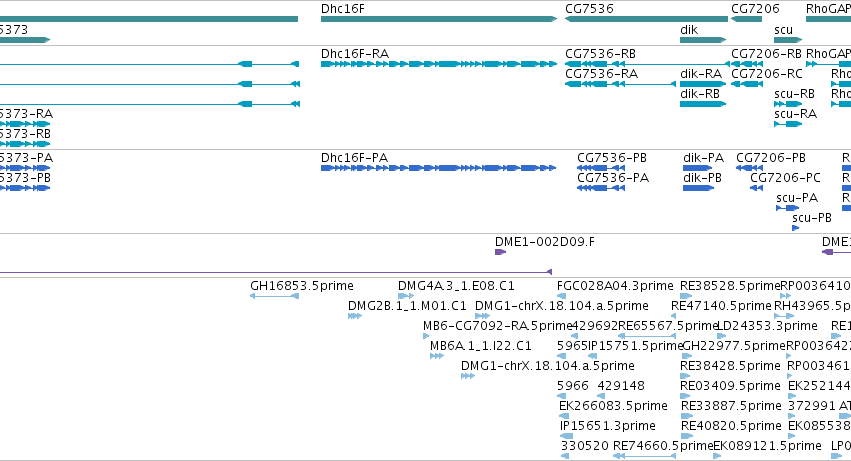The image size is (851, 461).
Task: Click the LD24353.3prime EST label
Action: coord(767,326)
